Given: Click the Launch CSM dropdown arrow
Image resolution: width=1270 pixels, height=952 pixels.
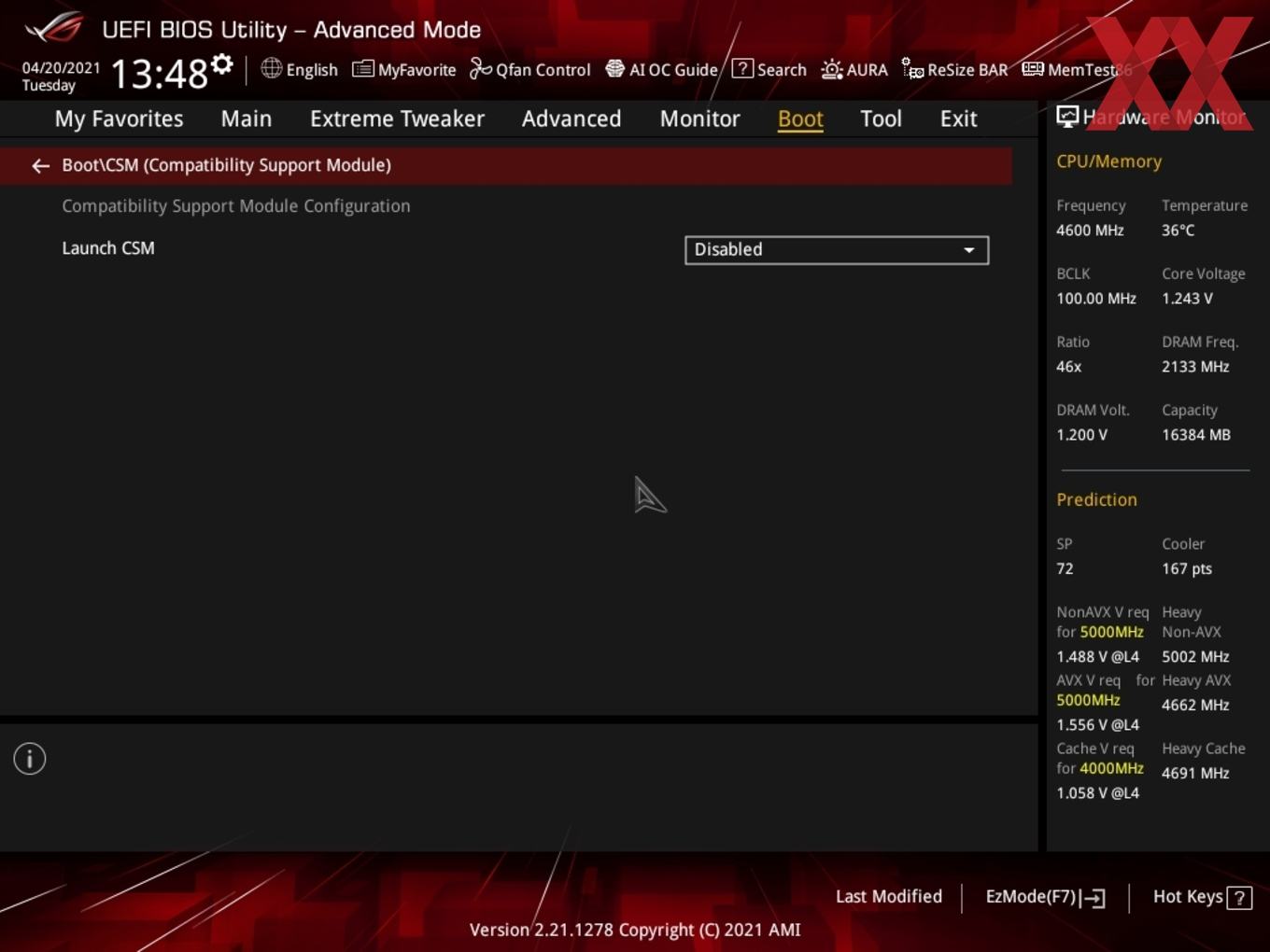Looking at the screenshot, I should [969, 250].
